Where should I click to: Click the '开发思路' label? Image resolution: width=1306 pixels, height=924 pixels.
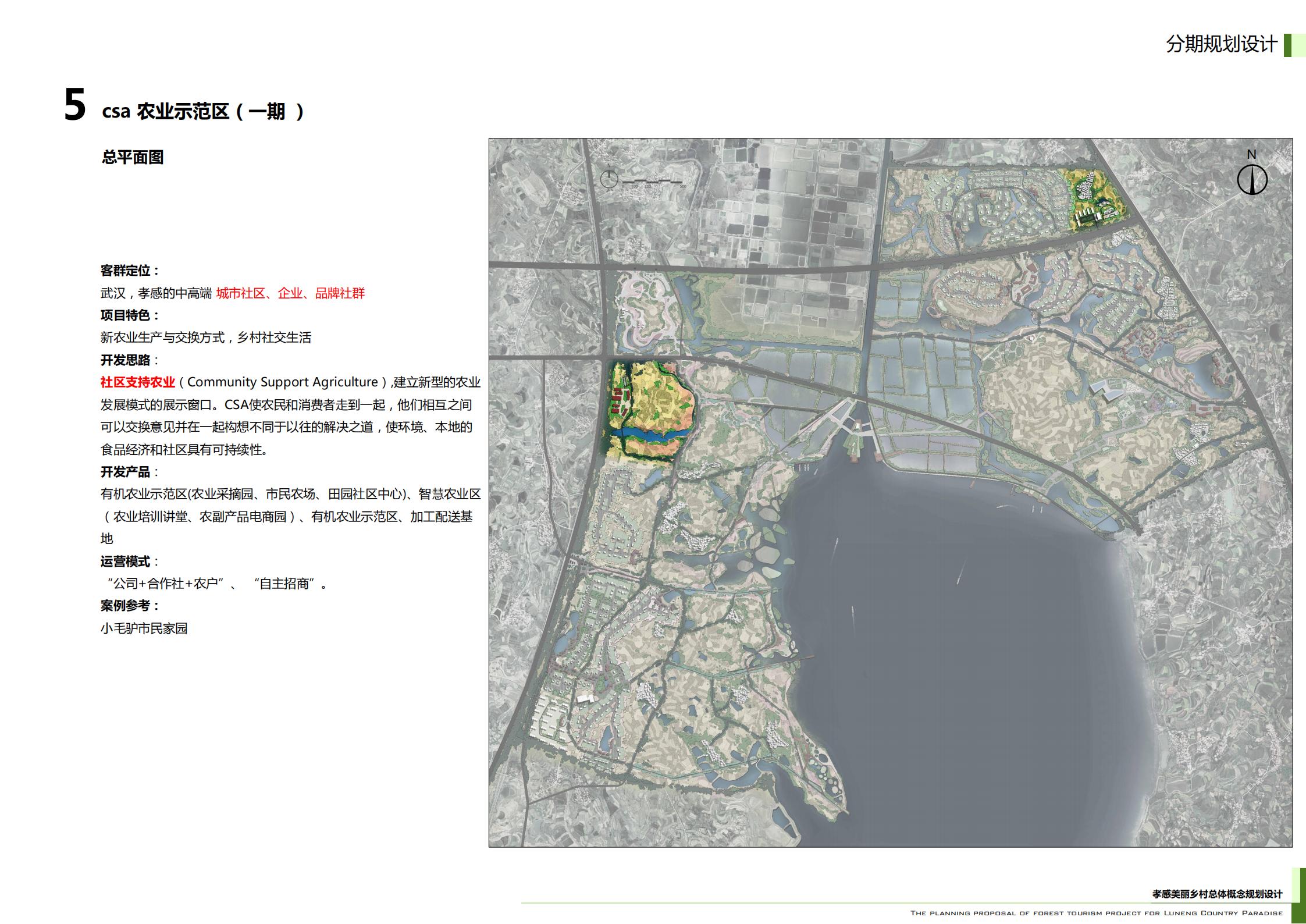click(x=125, y=360)
